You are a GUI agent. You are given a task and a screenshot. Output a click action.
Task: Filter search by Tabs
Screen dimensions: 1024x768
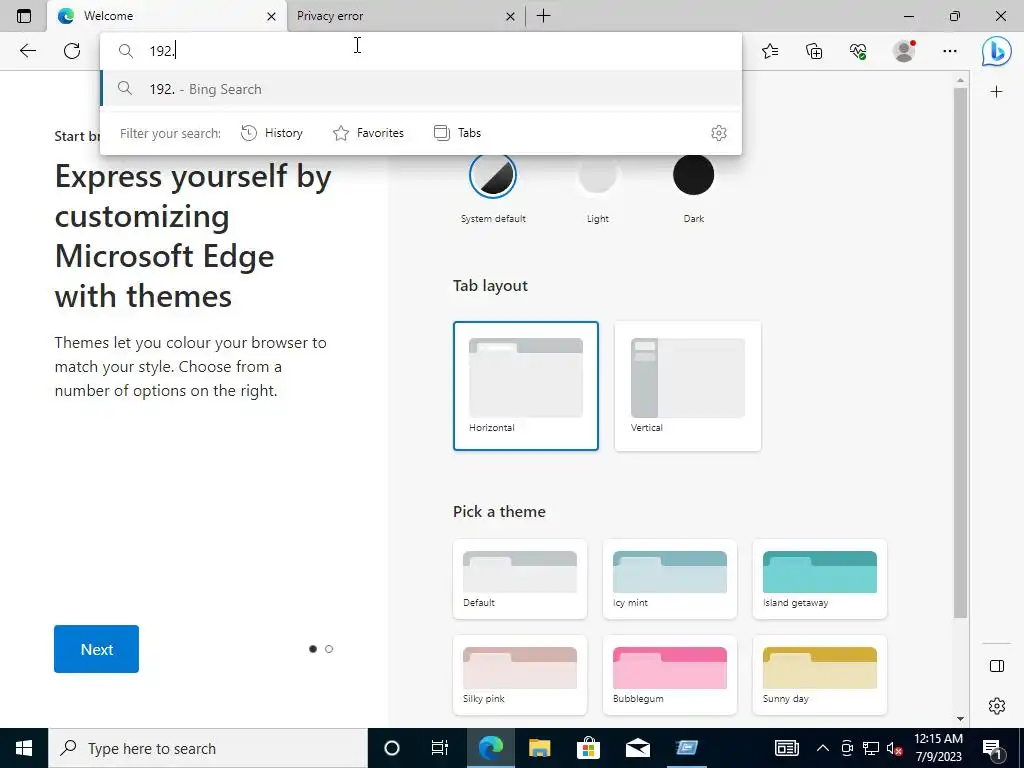(457, 133)
